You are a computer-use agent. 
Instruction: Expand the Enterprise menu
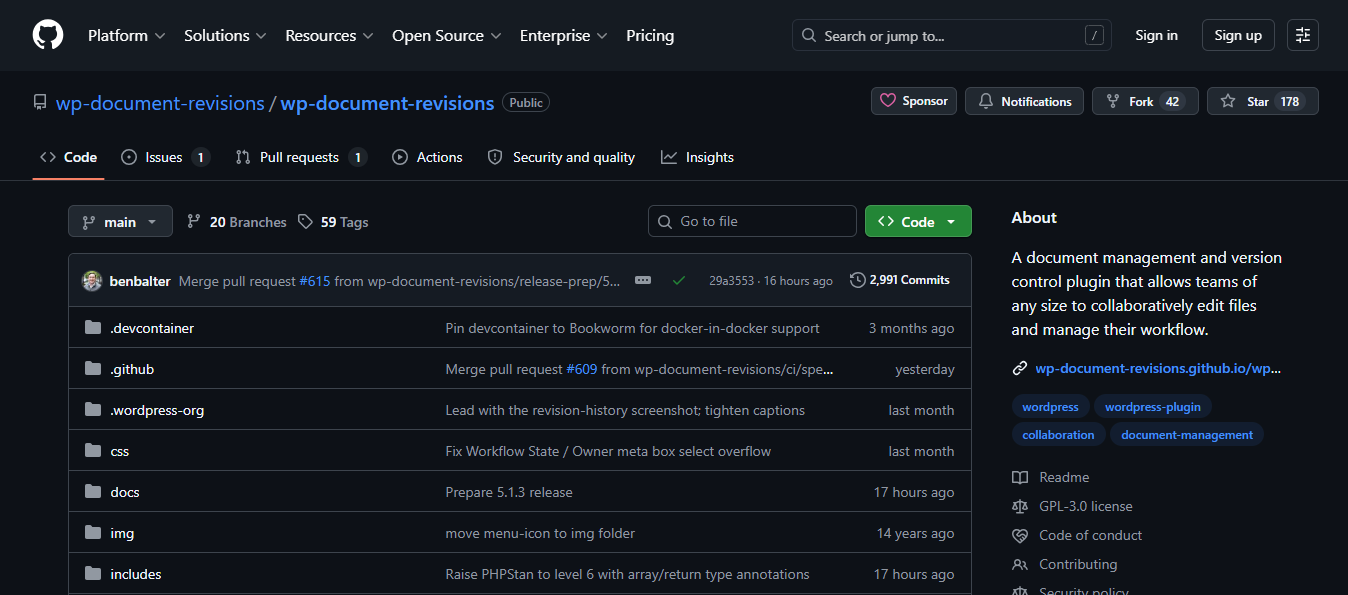[x=563, y=35]
